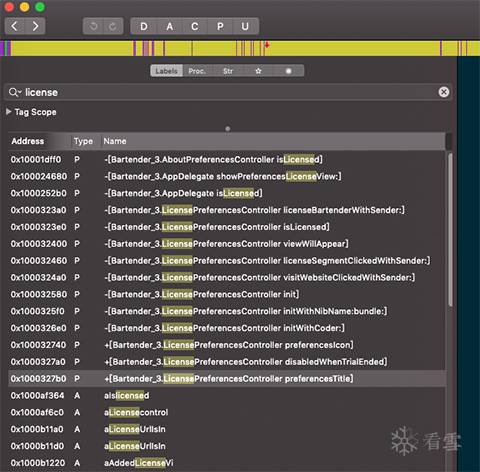Mark as Undefined with U button
This screenshot has height=472, width=480.
click(245, 26)
